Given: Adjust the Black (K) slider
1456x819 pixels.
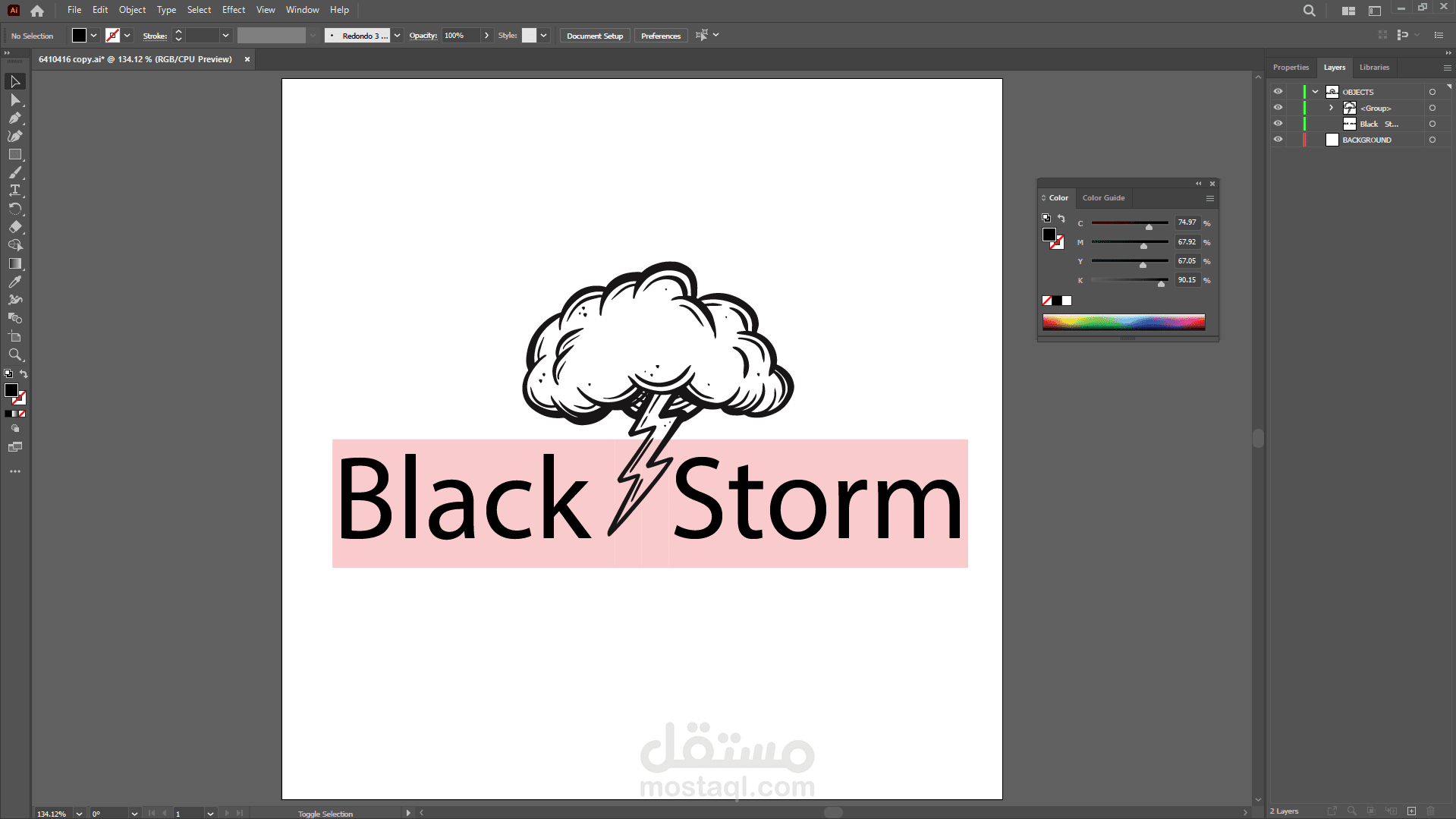Looking at the screenshot, I should [x=1130, y=280].
